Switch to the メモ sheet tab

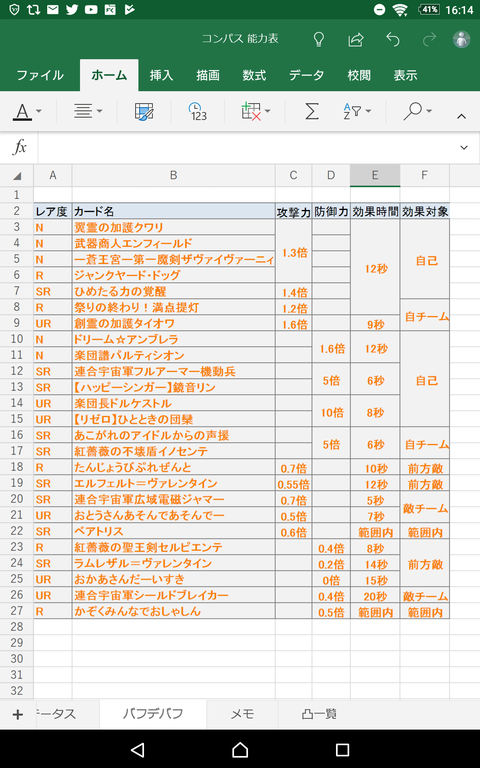point(242,714)
